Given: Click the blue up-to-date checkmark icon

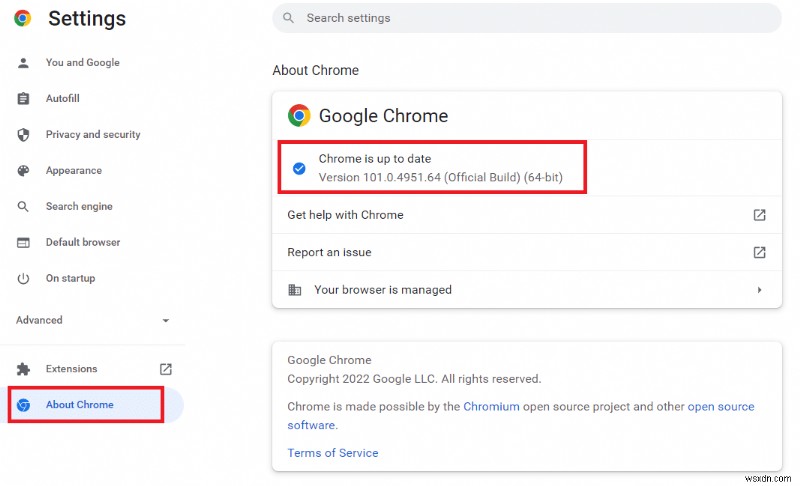Looking at the screenshot, I should [x=299, y=168].
